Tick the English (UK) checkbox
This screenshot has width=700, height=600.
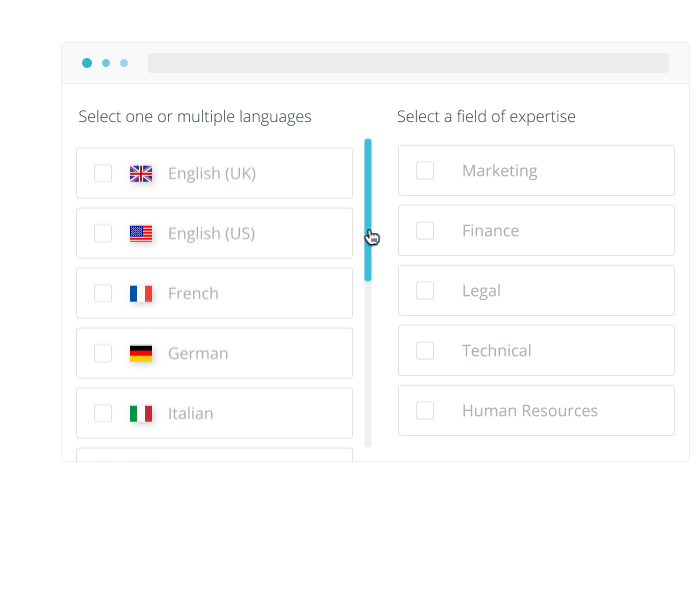click(103, 174)
